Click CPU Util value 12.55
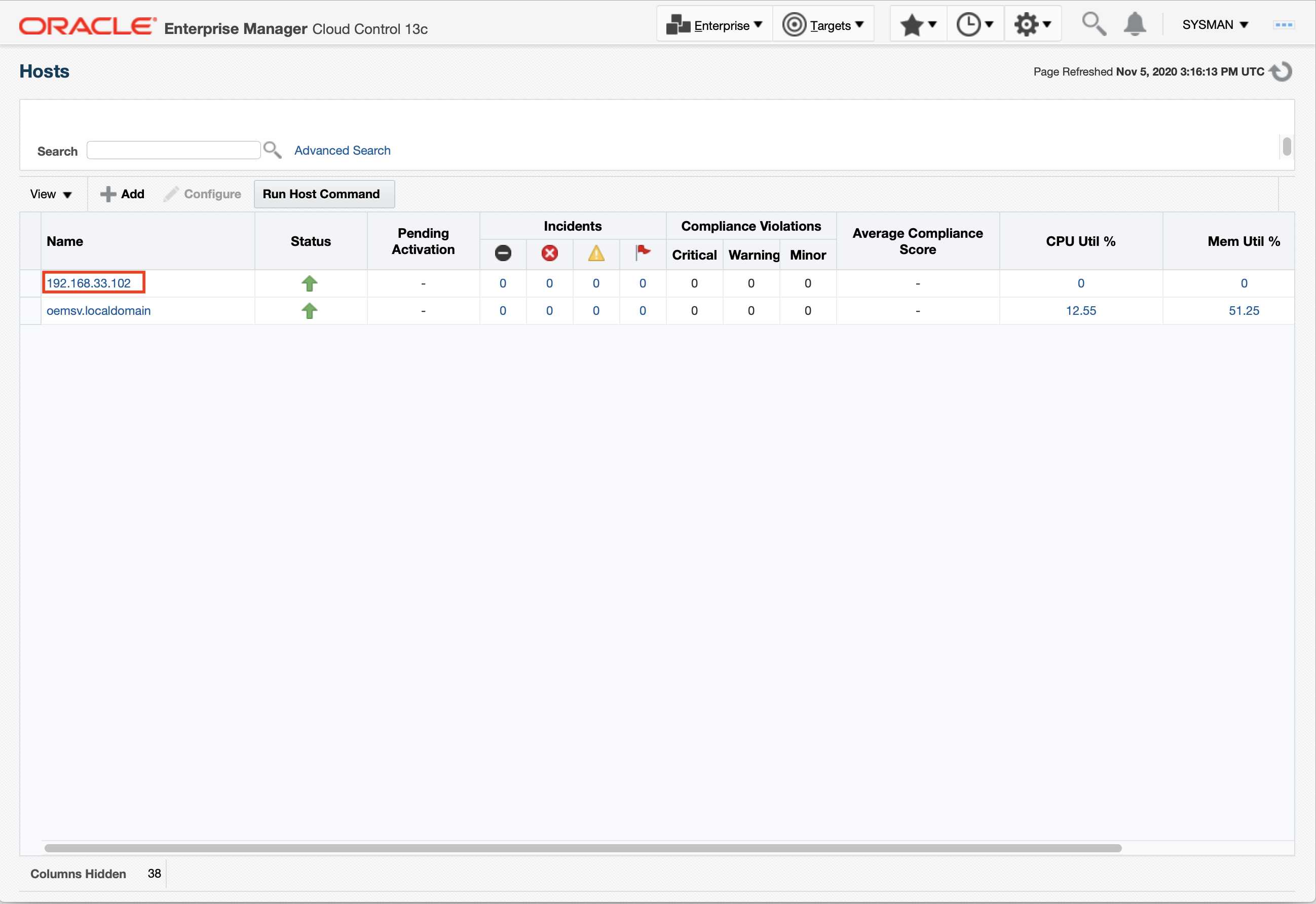Screen dimensions: 1316x904 [x=1080, y=310]
